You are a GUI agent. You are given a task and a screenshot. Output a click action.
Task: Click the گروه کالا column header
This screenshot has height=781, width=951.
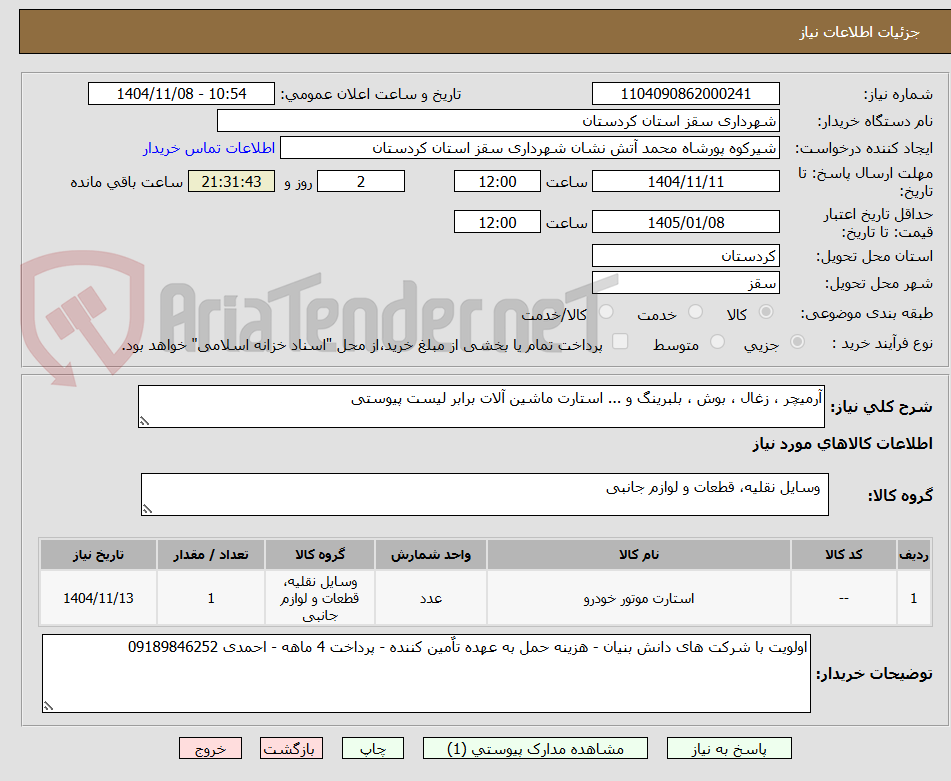tap(320, 554)
